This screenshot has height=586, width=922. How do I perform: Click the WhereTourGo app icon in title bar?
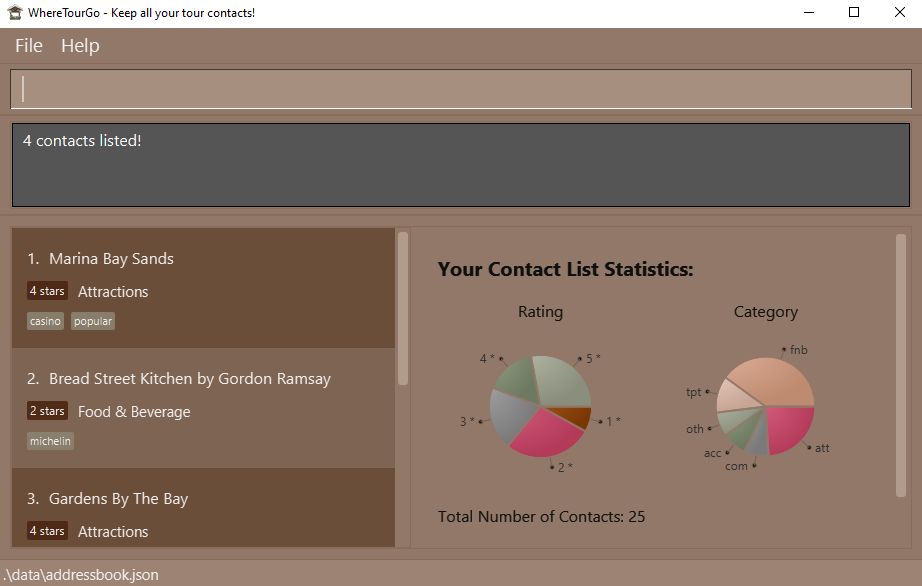click(14, 13)
